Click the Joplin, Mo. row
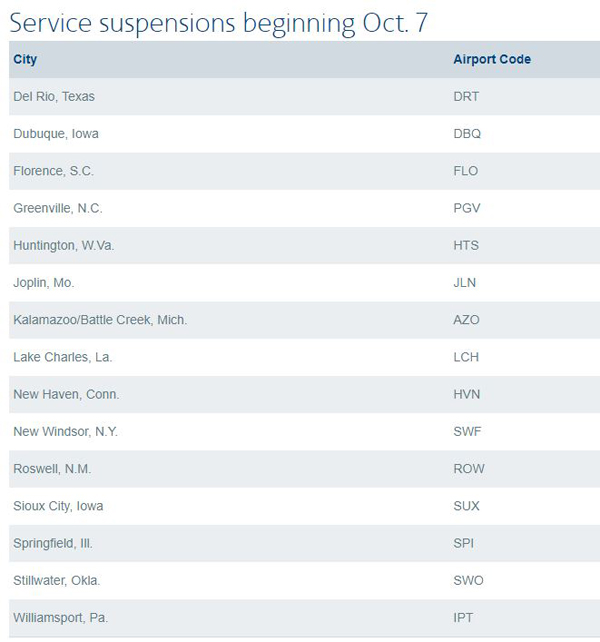The image size is (600, 642). tap(304, 283)
